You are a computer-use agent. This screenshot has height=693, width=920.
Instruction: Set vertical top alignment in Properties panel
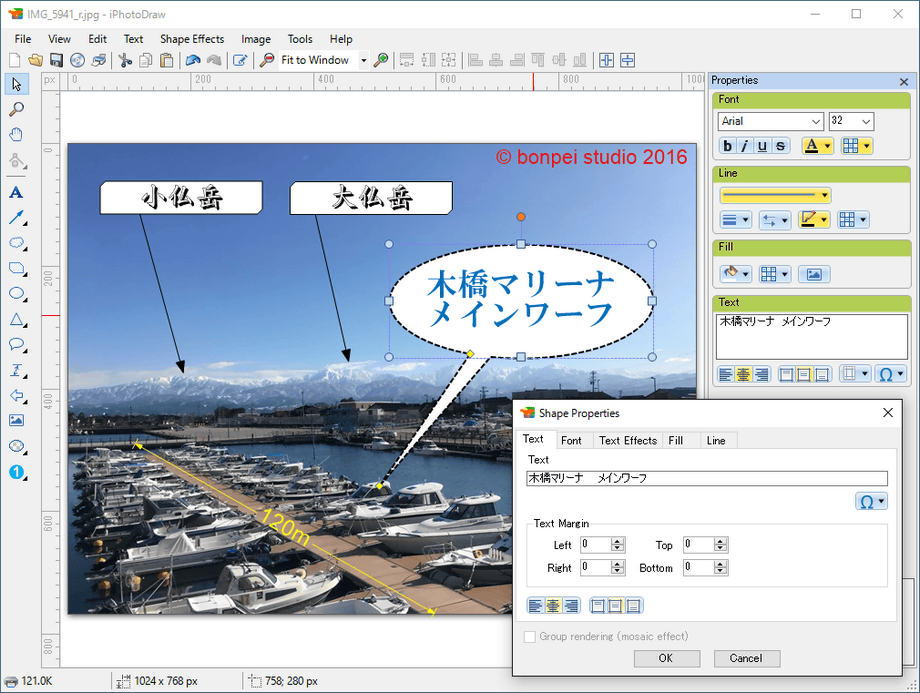tap(786, 374)
